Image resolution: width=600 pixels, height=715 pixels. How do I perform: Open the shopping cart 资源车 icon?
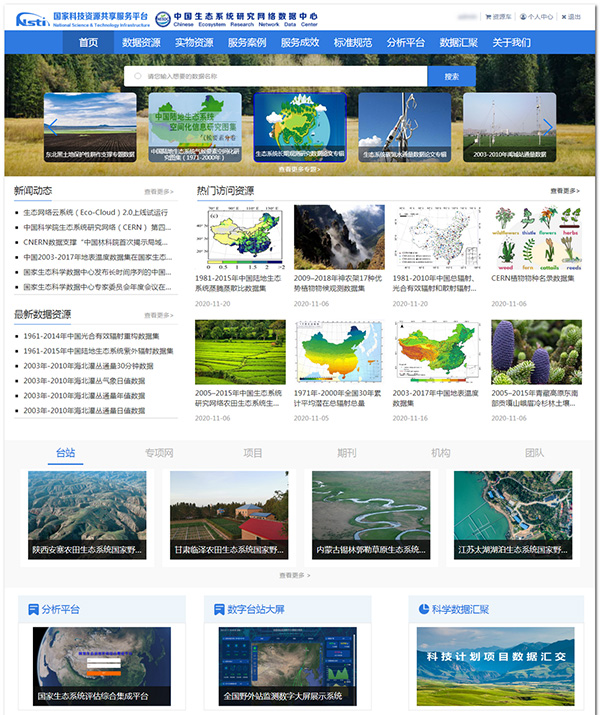pos(486,17)
